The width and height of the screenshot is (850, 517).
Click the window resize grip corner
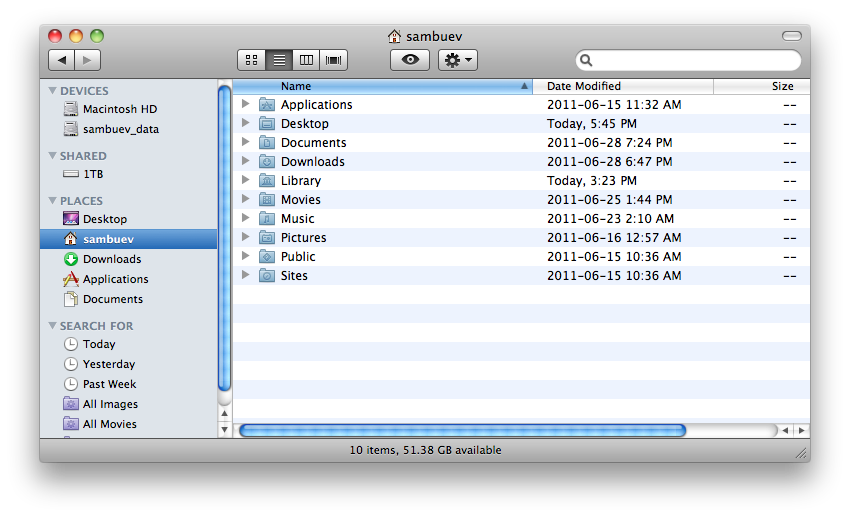click(x=802, y=454)
